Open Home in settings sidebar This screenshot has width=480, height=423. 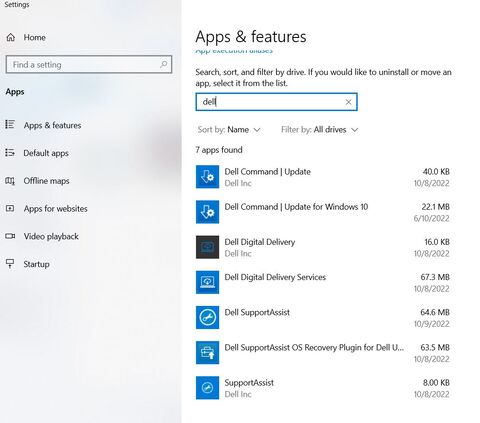pos(34,37)
